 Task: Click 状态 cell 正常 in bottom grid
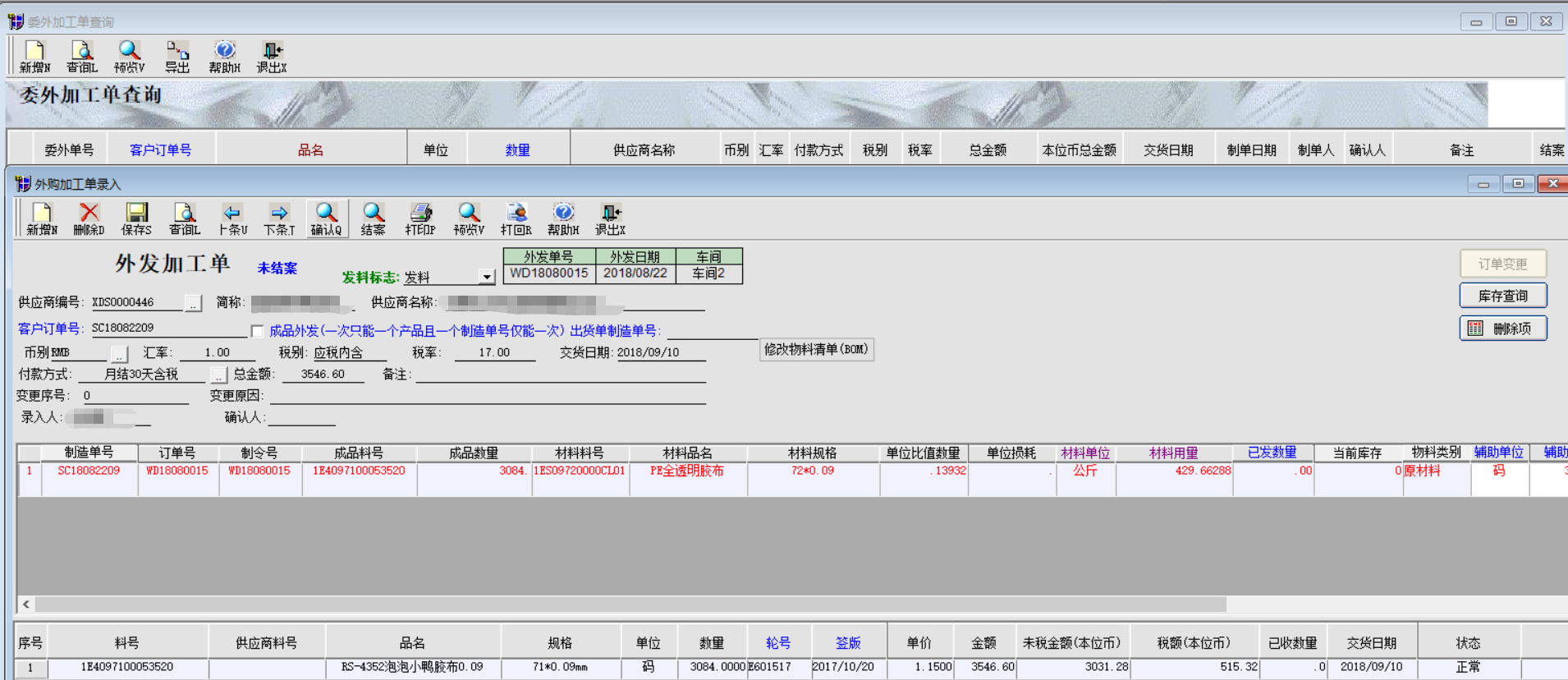[x=1469, y=667]
